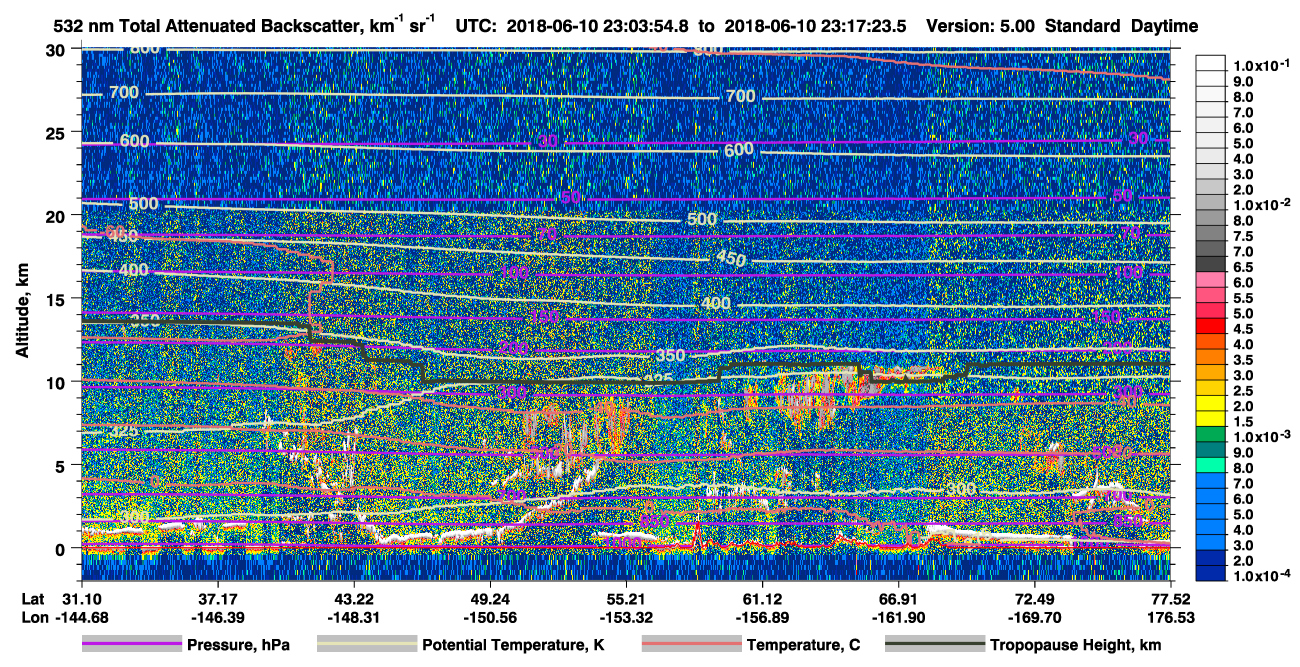Click the y-axis tick label 10

(x=58, y=381)
